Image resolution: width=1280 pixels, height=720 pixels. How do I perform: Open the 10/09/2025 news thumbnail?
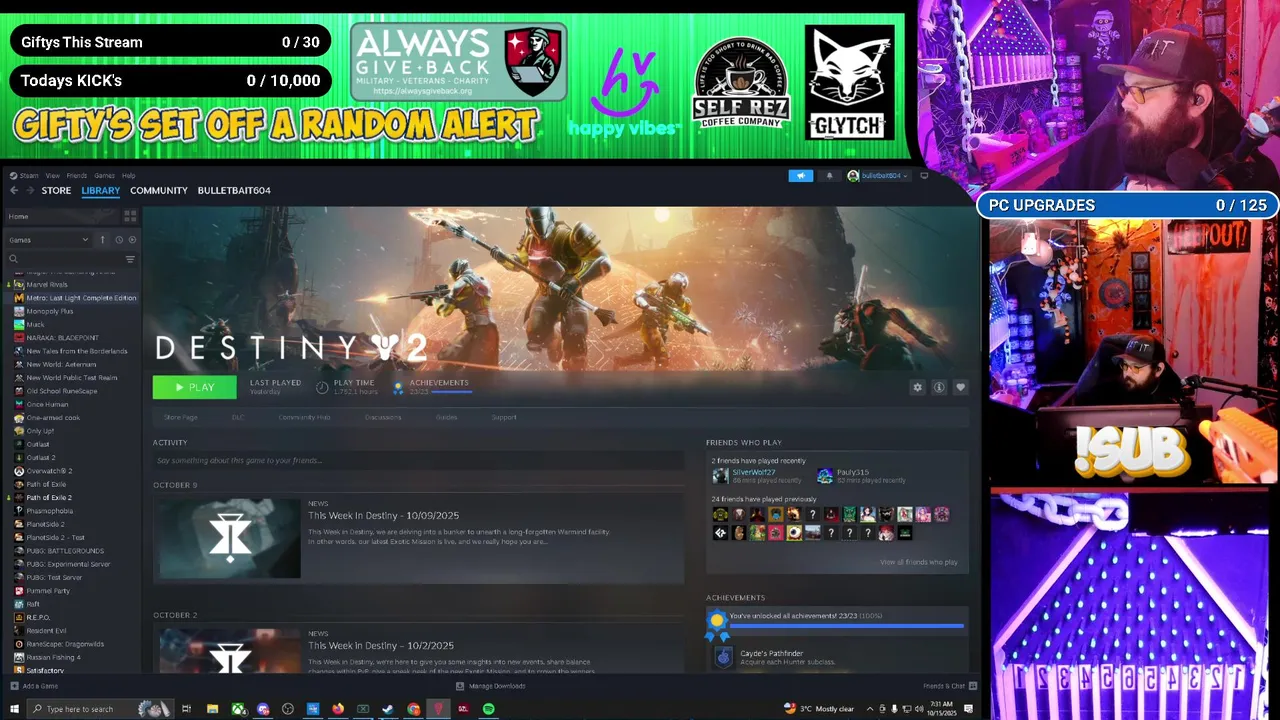click(x=230, y=538)
